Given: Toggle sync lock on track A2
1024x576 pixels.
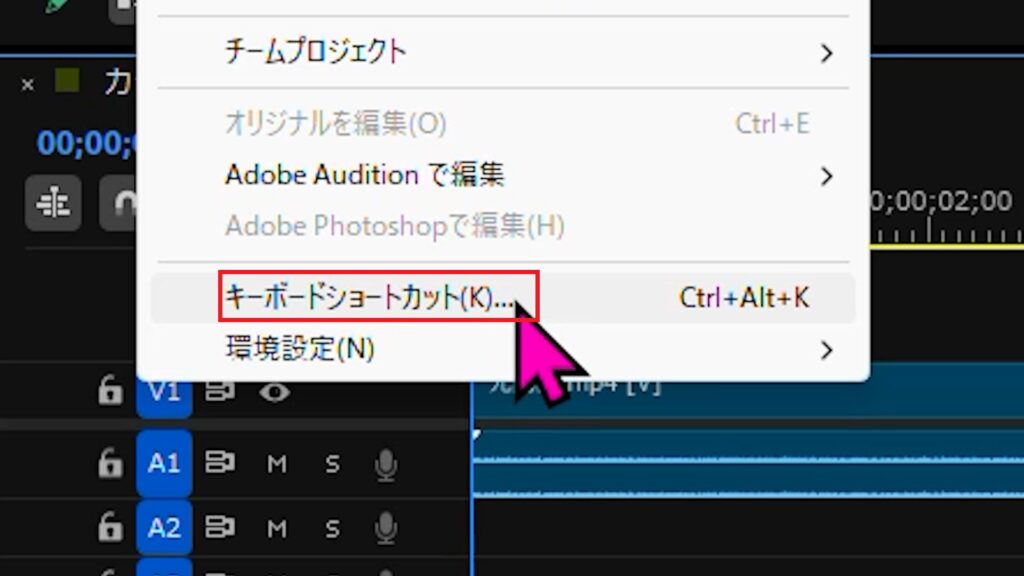Looking at the screenshot, I should (220, 527).
